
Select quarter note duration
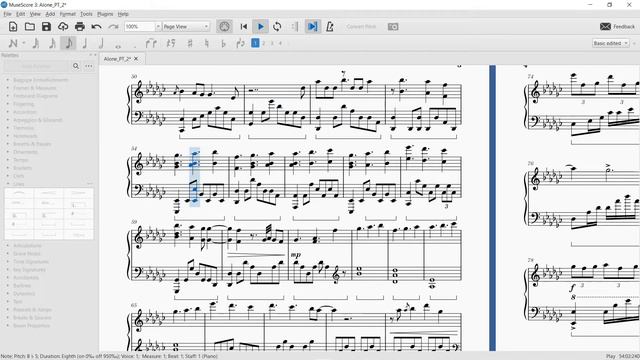[85, 43]
